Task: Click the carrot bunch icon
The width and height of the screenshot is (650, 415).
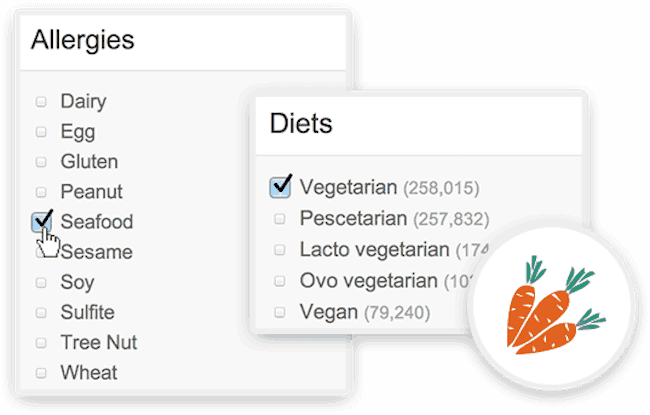Action: coord(553,305)
